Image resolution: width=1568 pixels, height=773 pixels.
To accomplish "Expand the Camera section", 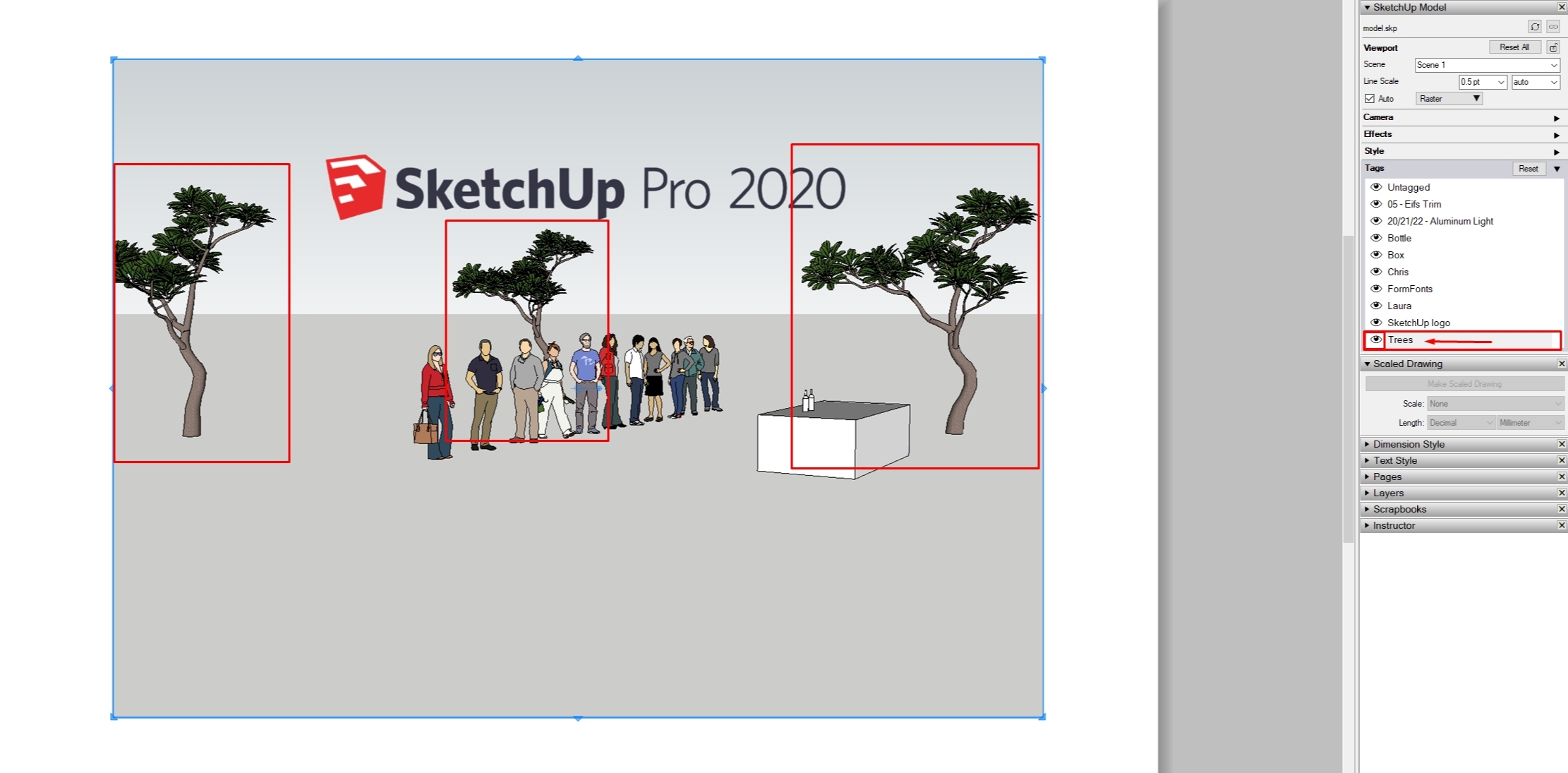I will (1556, 118).
